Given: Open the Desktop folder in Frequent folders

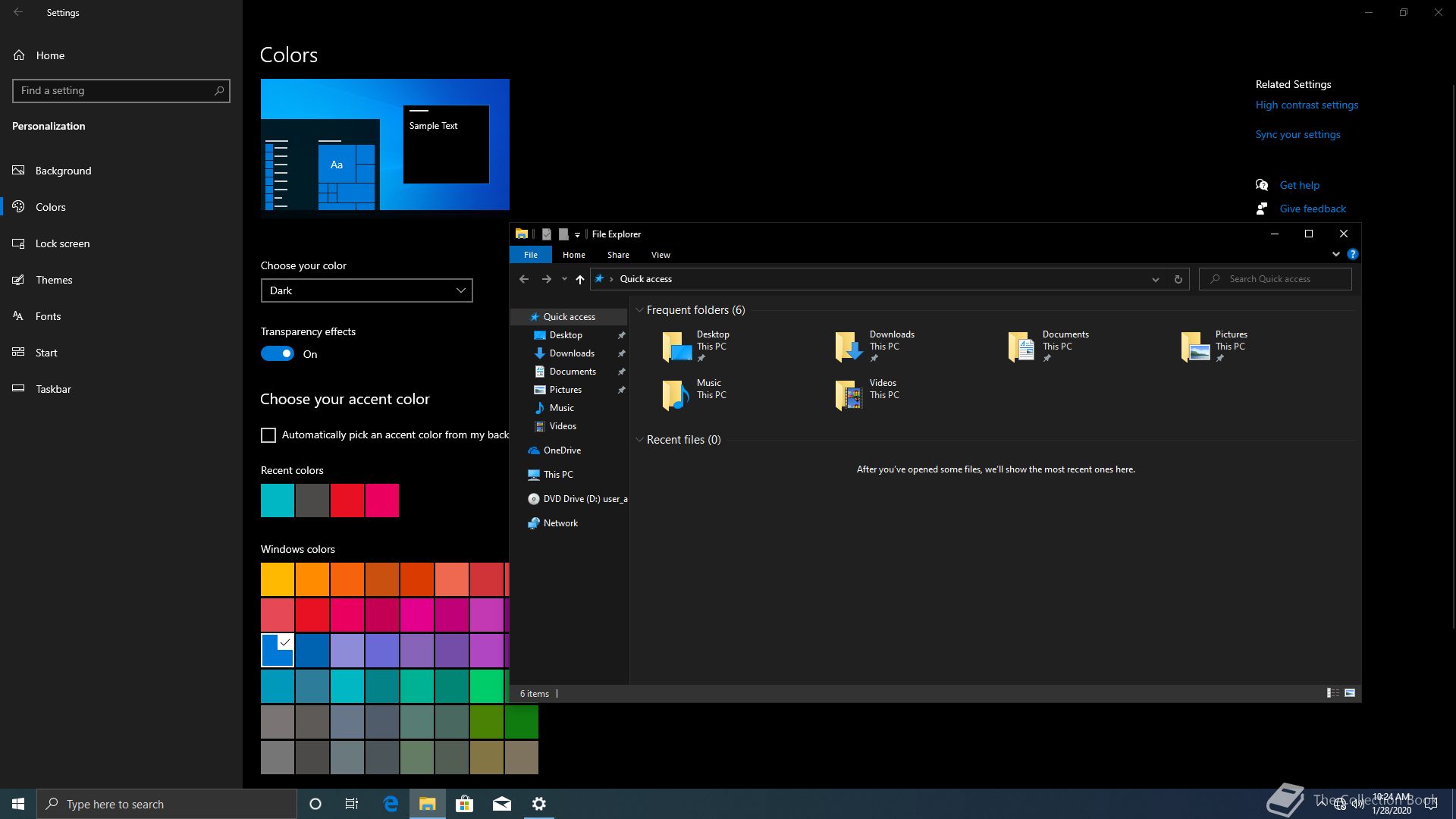Looking at the screenshot, I should [x=696, y=347].
